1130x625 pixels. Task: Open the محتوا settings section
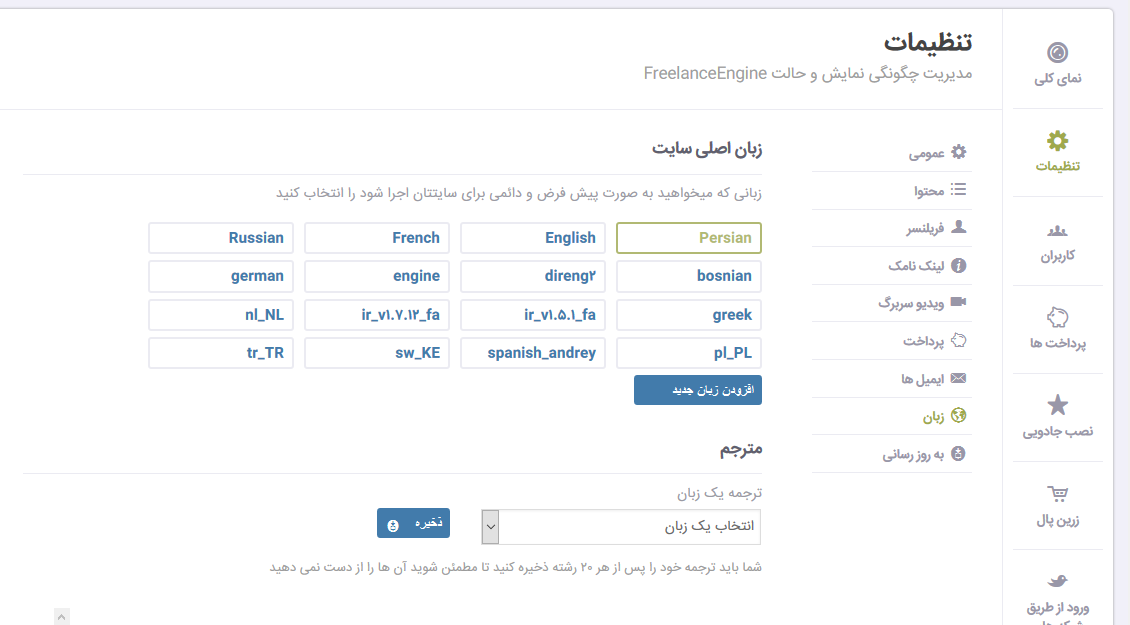click(x=891, y=190)
